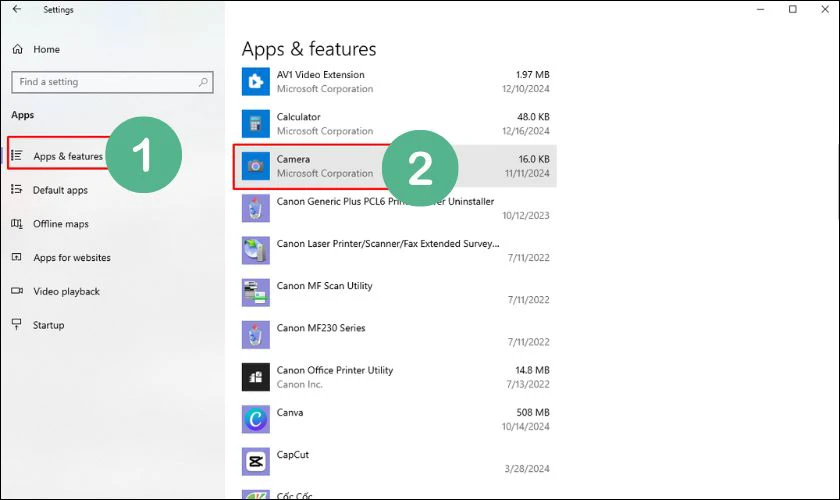The image size is (840, 500).
Task: Click the Offline maps icon
Action: [17, 223]
